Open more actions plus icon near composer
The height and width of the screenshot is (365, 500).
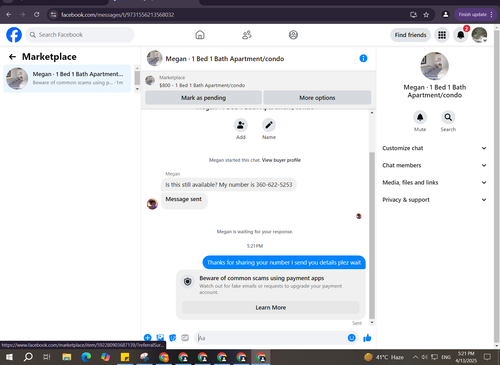coord(147,338)
